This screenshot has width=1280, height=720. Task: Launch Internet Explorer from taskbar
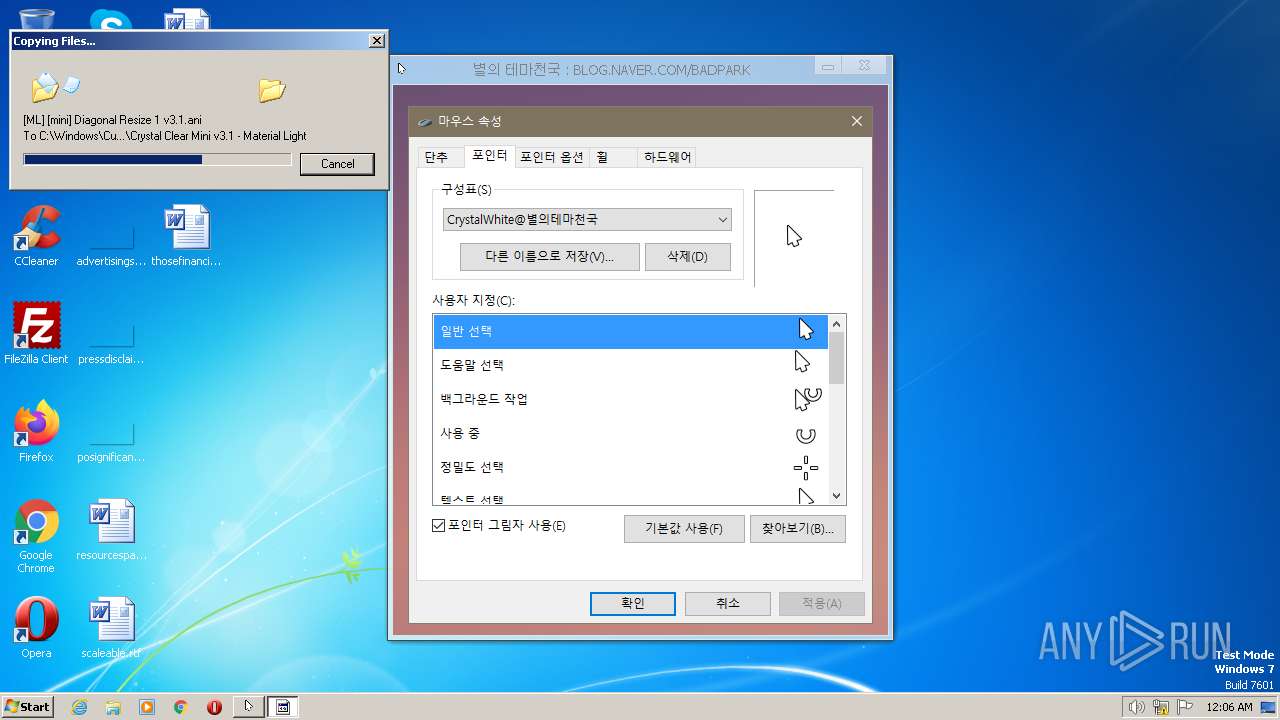click(79, 707)
